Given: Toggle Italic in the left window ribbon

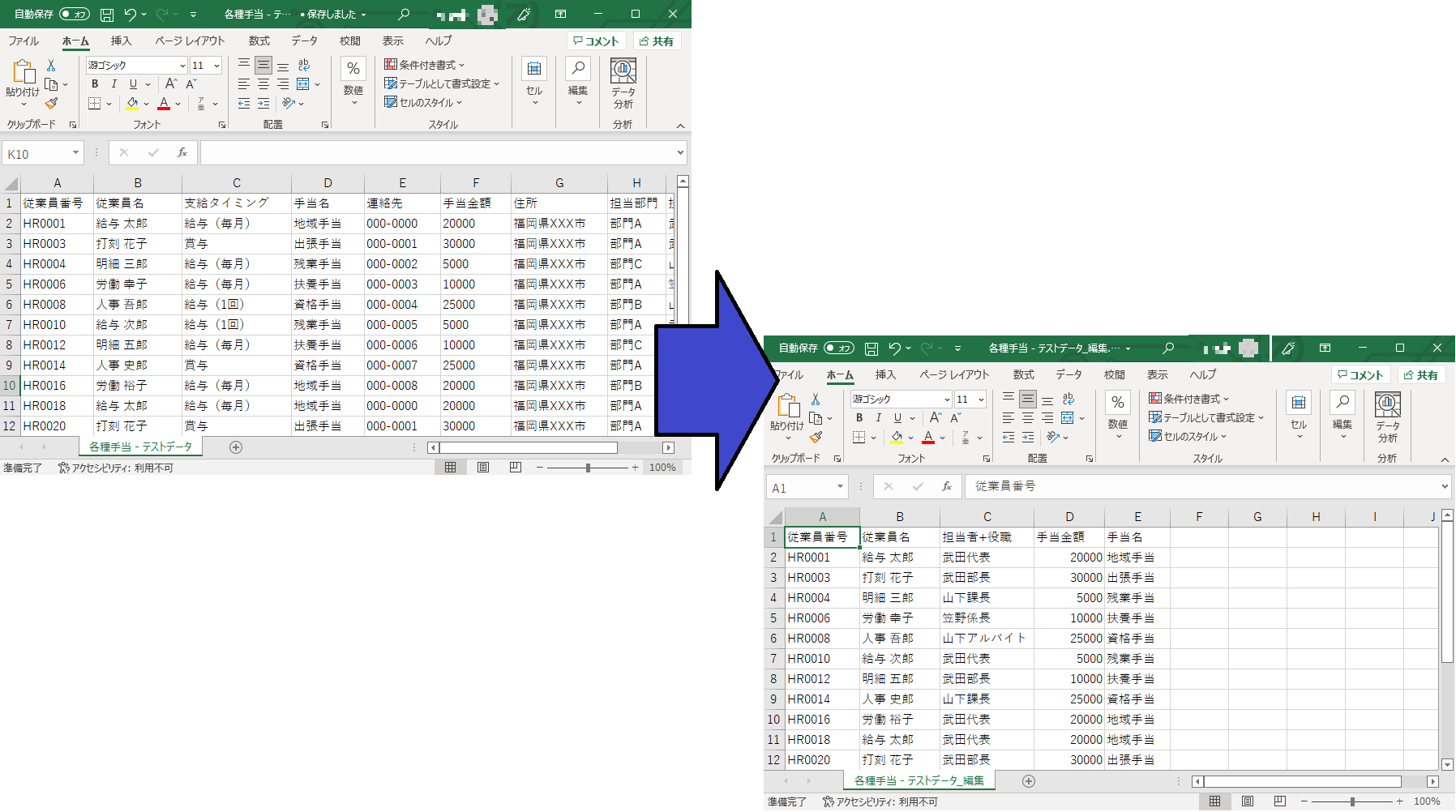Looking at the screenshot, I should tap(114, 84).
